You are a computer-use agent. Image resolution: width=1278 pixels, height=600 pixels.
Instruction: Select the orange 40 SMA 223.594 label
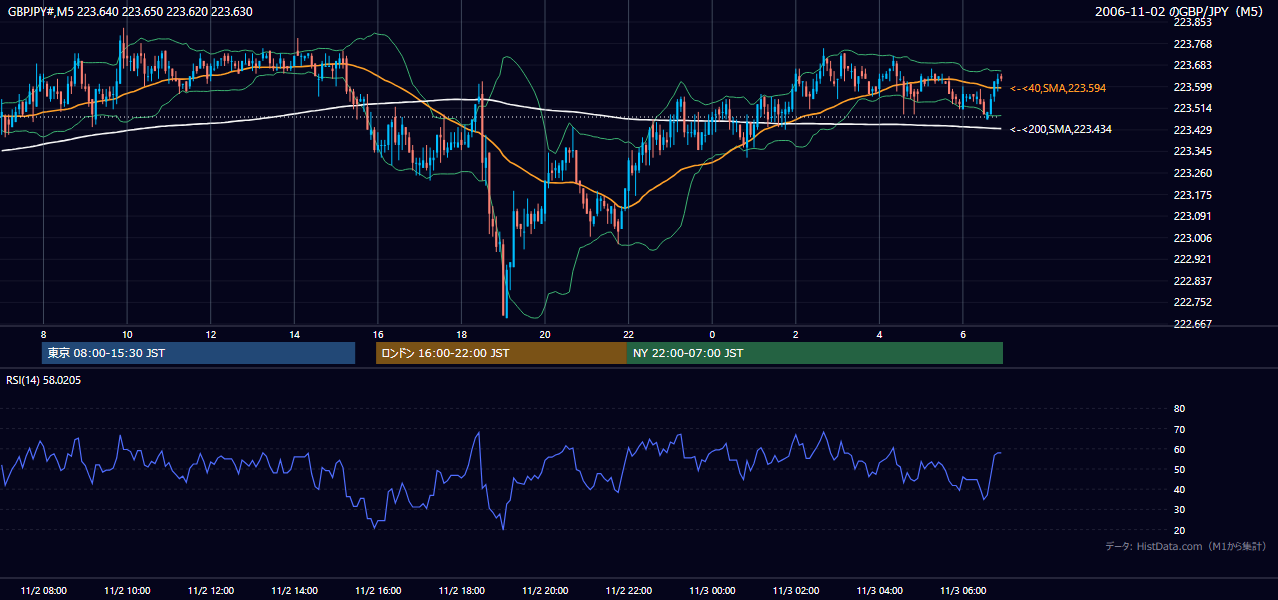1058,88
